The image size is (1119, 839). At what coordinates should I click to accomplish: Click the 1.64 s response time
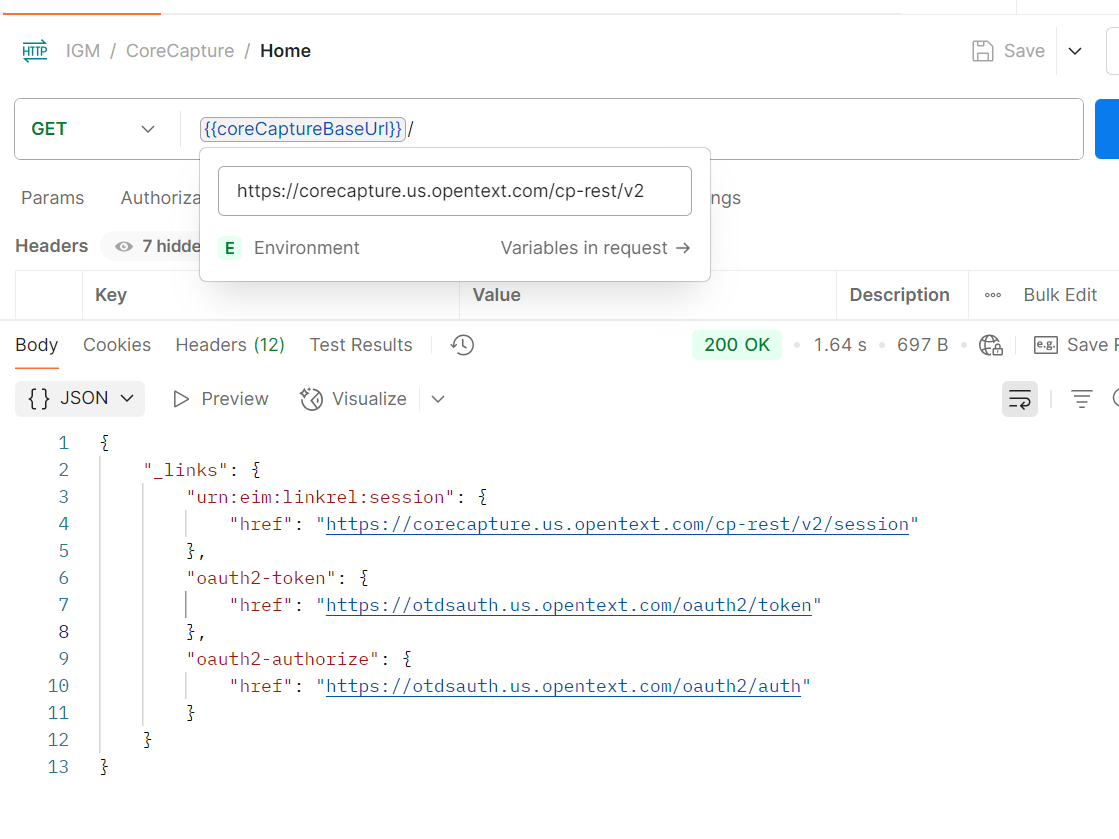click(840, 345)
